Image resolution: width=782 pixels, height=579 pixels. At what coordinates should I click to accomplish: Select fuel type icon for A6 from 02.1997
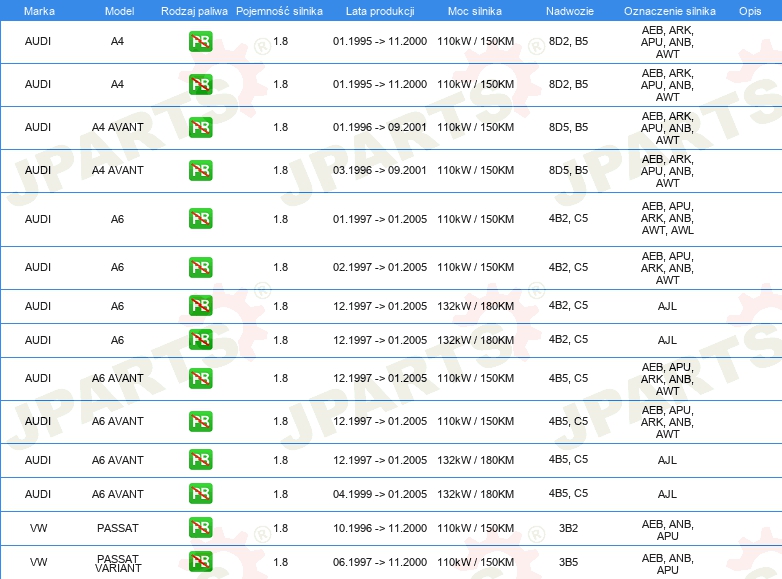(200, 267)
